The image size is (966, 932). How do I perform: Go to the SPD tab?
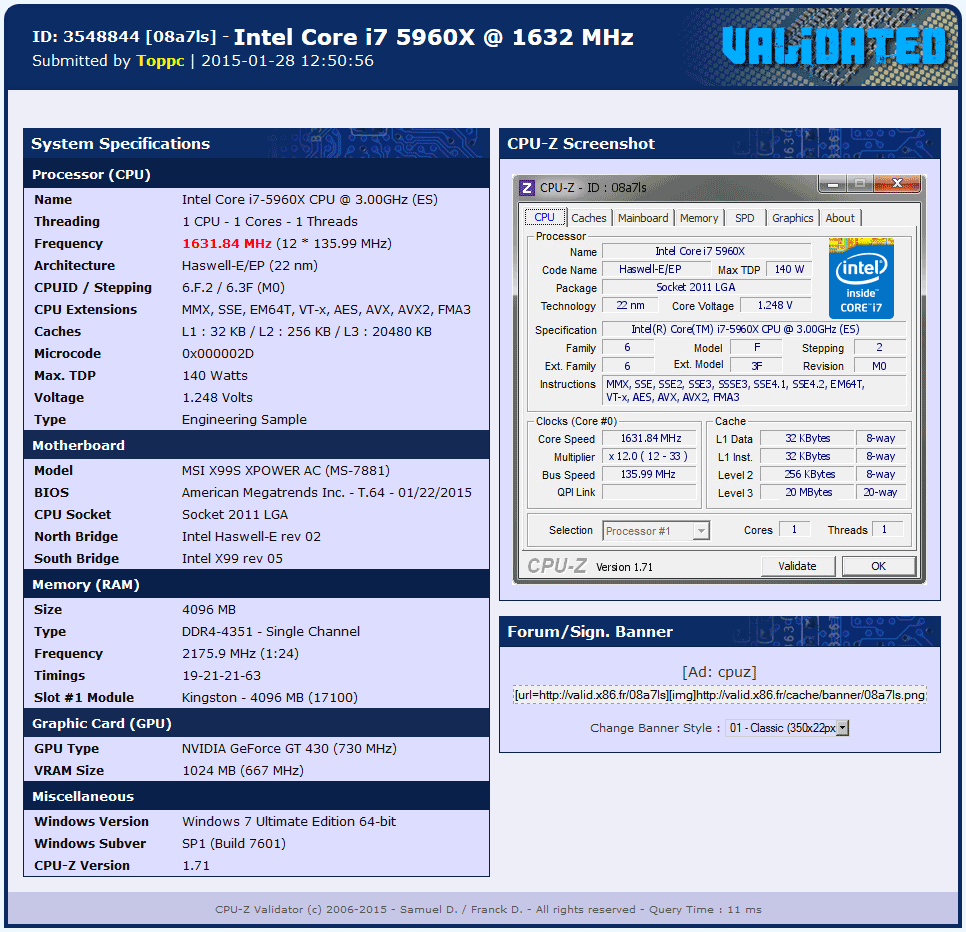click(745, 218)
